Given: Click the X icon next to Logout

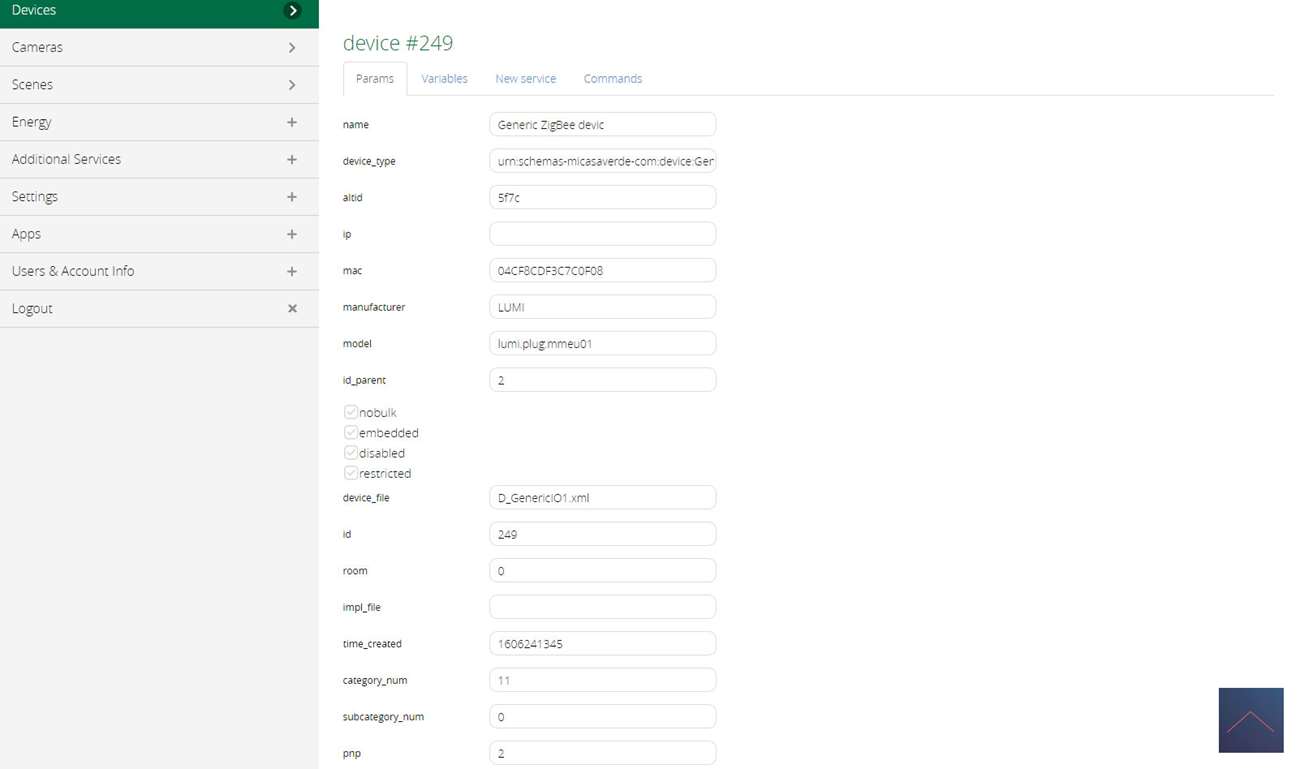Looking at the screenshot, I should pos(292,309).
